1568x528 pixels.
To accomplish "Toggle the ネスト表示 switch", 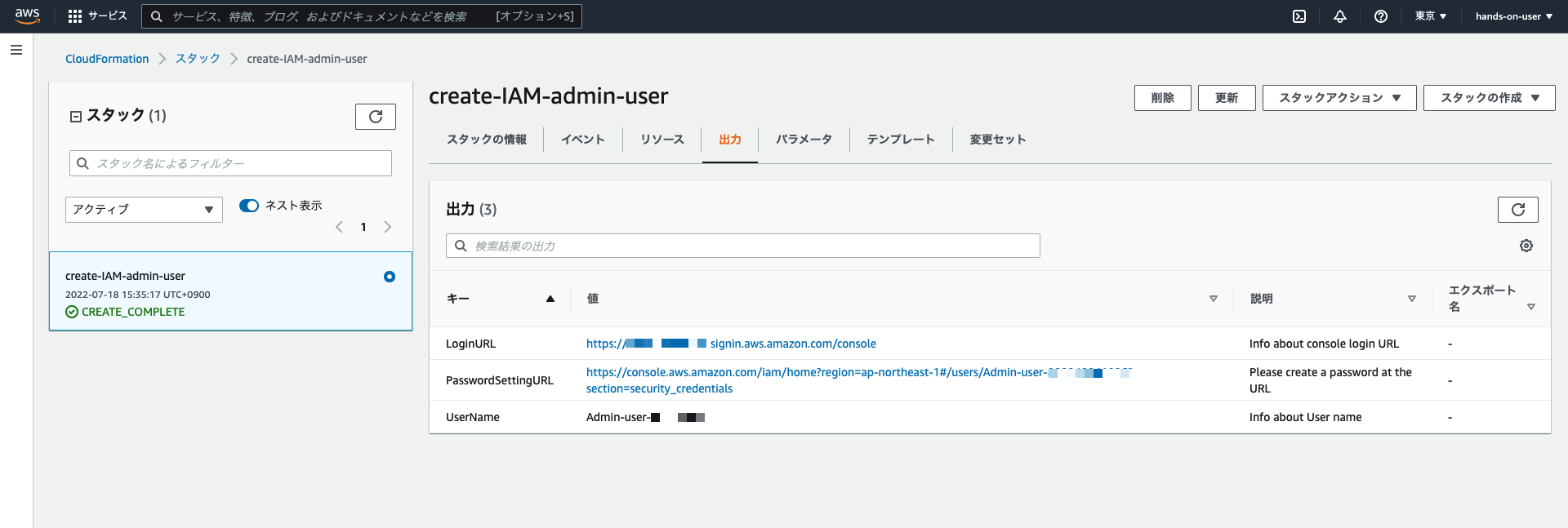I will click(249, 206).
